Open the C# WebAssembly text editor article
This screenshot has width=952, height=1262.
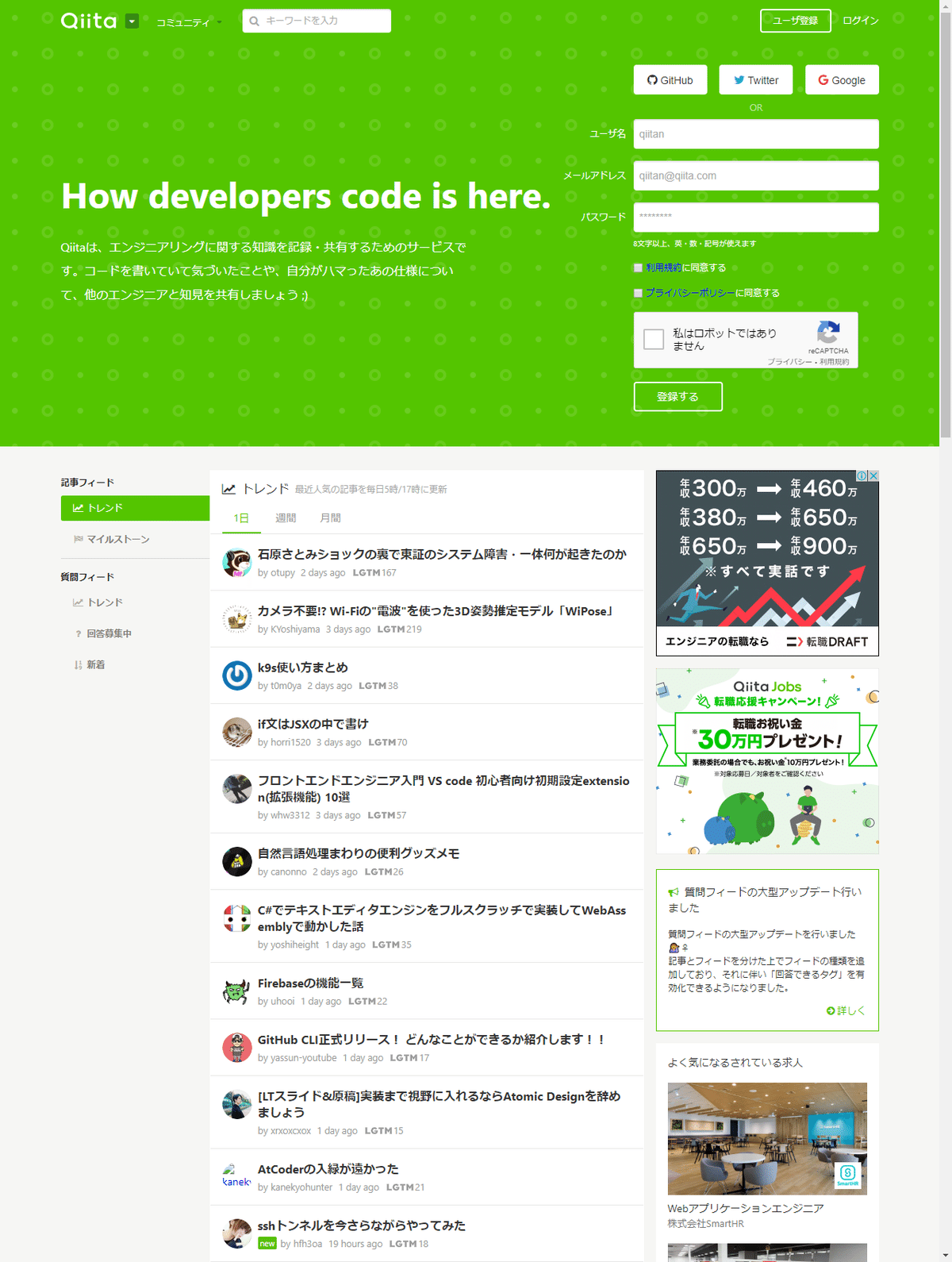coord(442,918)
